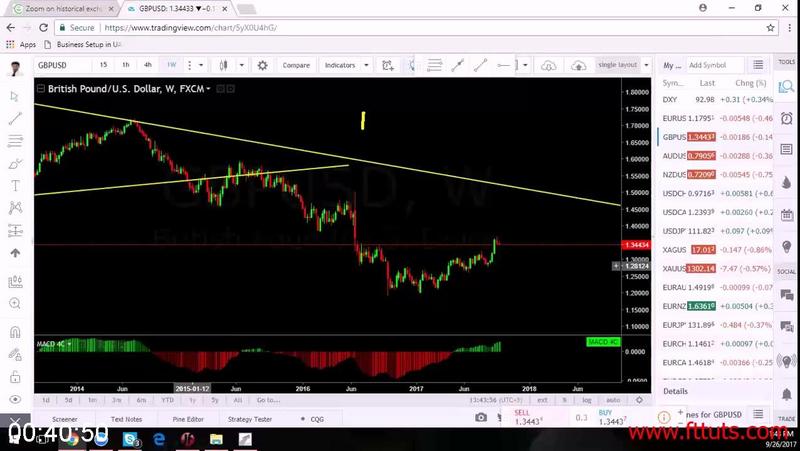Select the measure ruler tool
Screen dimensions: 800x451
coord(15,282)
